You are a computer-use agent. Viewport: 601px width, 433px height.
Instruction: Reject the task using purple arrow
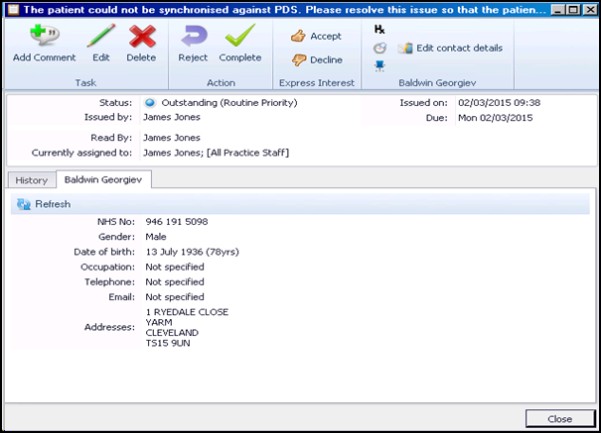tap(192, 38)
